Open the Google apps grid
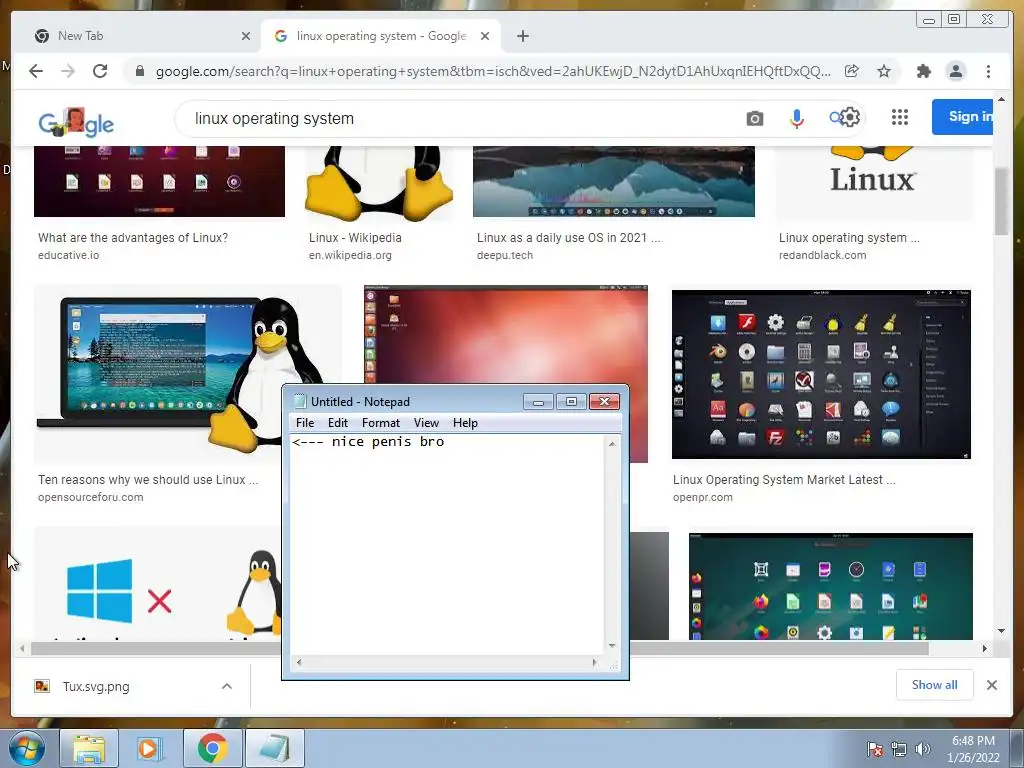 point(900,118)
